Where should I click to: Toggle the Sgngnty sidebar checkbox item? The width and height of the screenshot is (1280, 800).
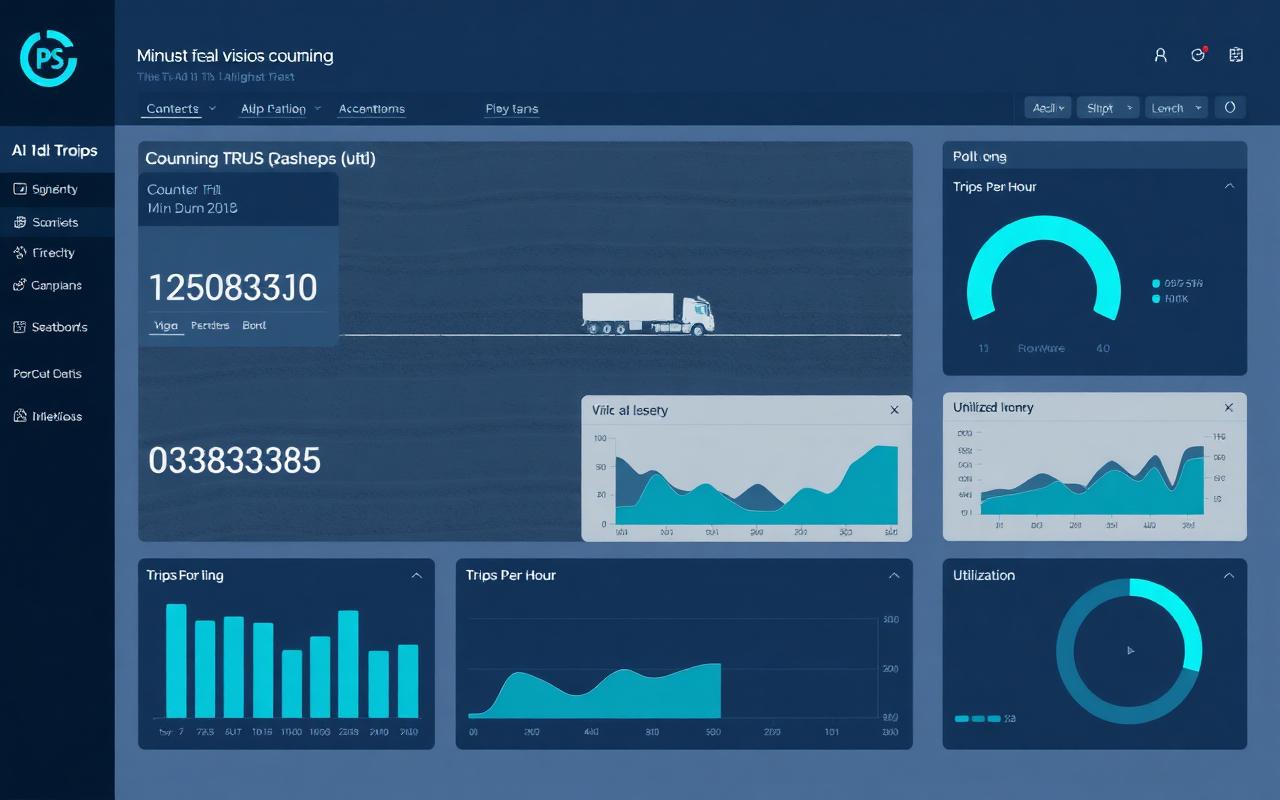pos(19,189)
